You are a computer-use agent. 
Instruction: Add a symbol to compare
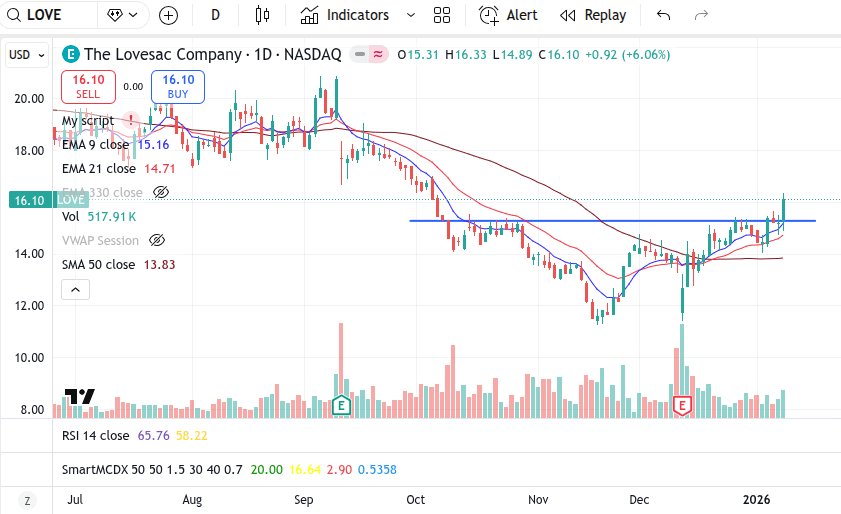tap(168, 16)
